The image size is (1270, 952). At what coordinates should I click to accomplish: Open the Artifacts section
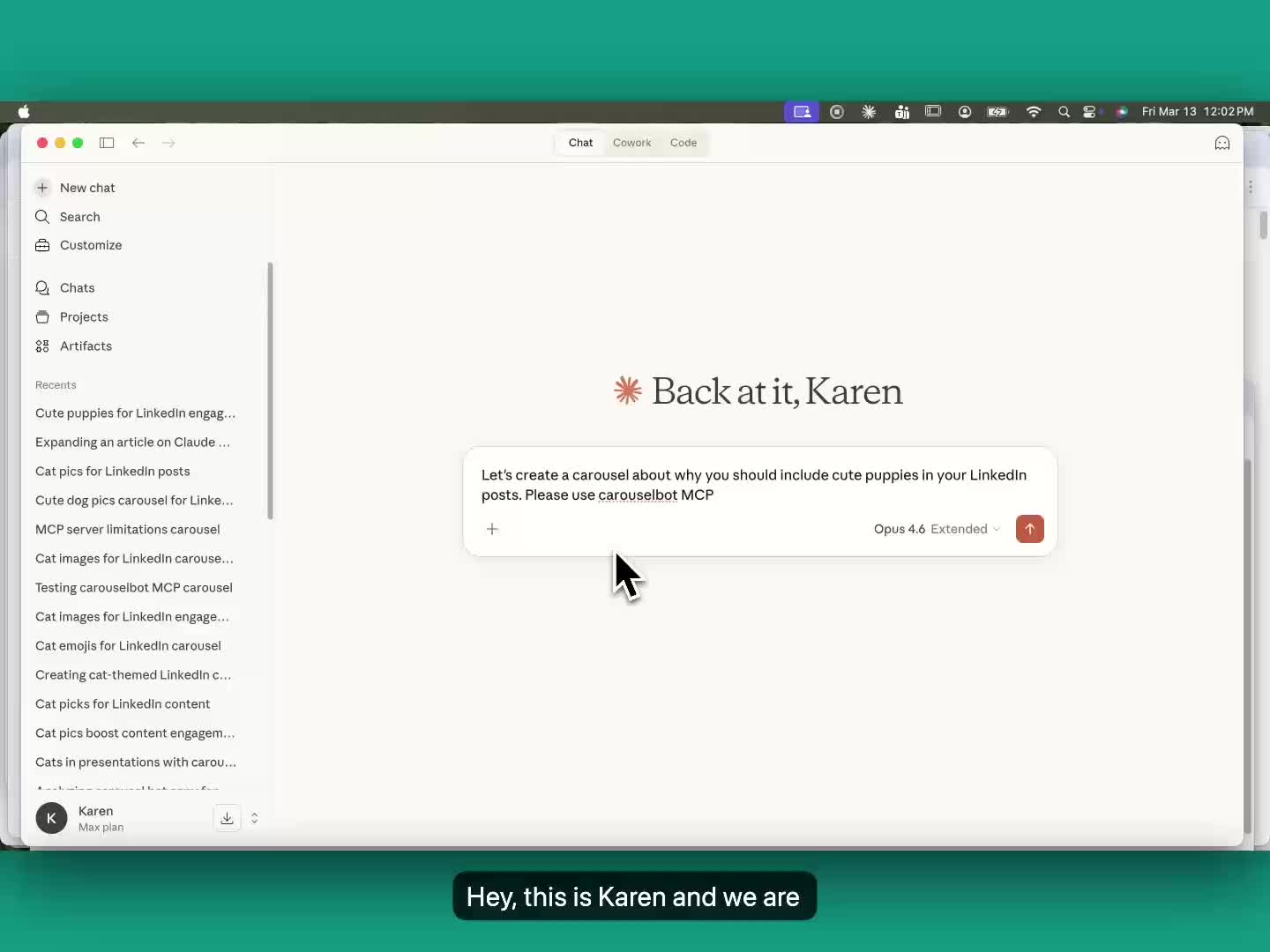point(86,346)
